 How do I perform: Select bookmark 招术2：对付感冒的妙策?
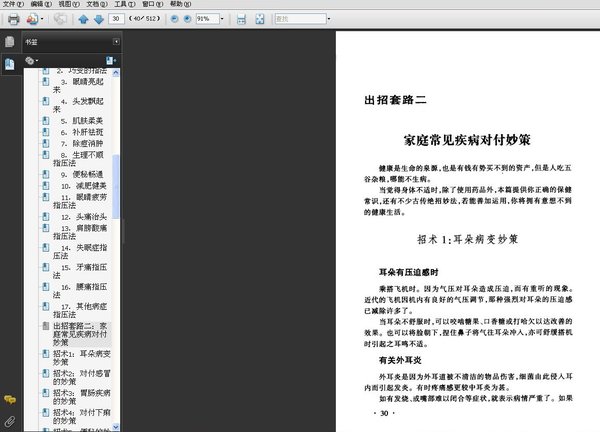click(82, 377)
